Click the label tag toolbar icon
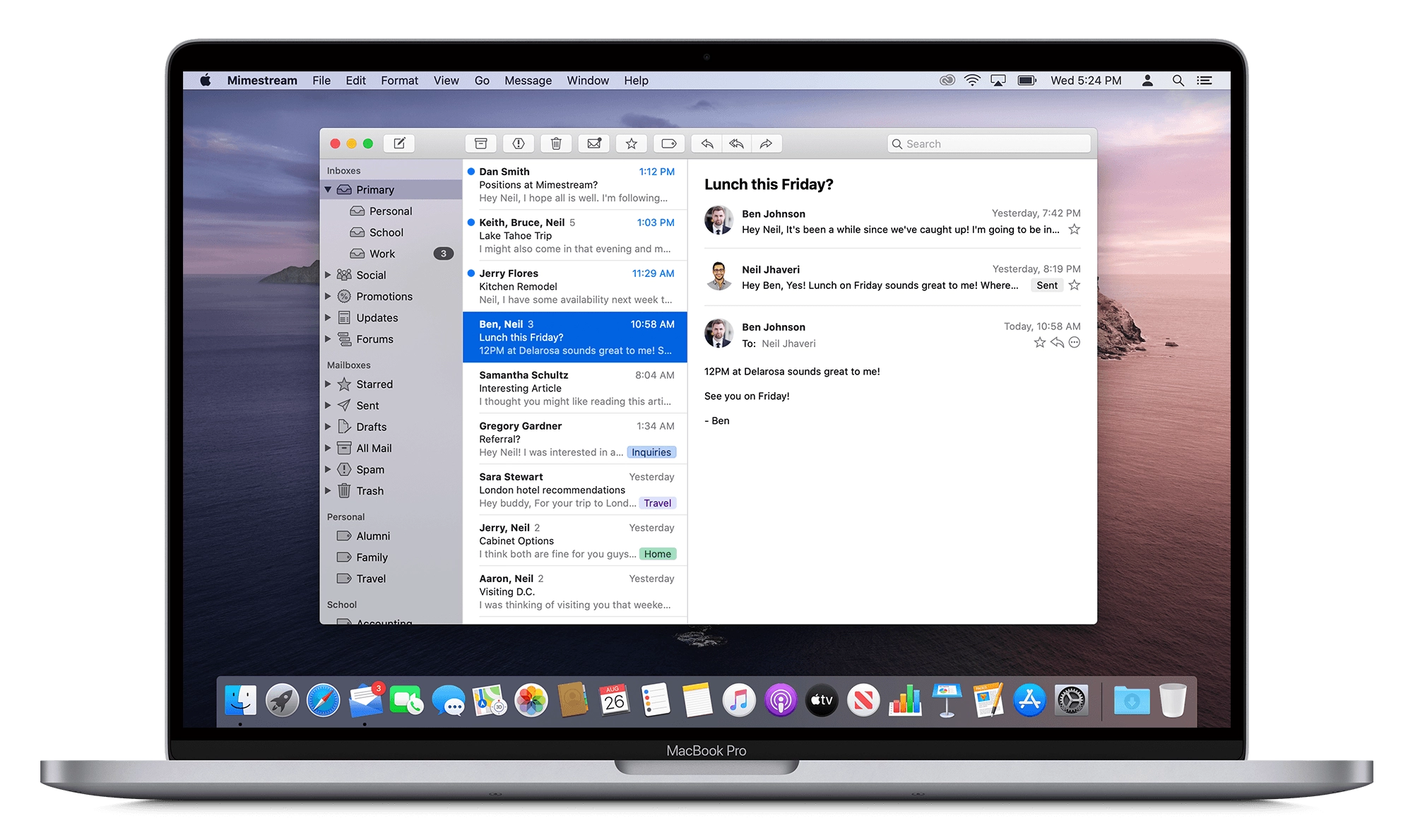This screenshot has height=840, width=1413. pyautogui.click(x=668, y=143)
